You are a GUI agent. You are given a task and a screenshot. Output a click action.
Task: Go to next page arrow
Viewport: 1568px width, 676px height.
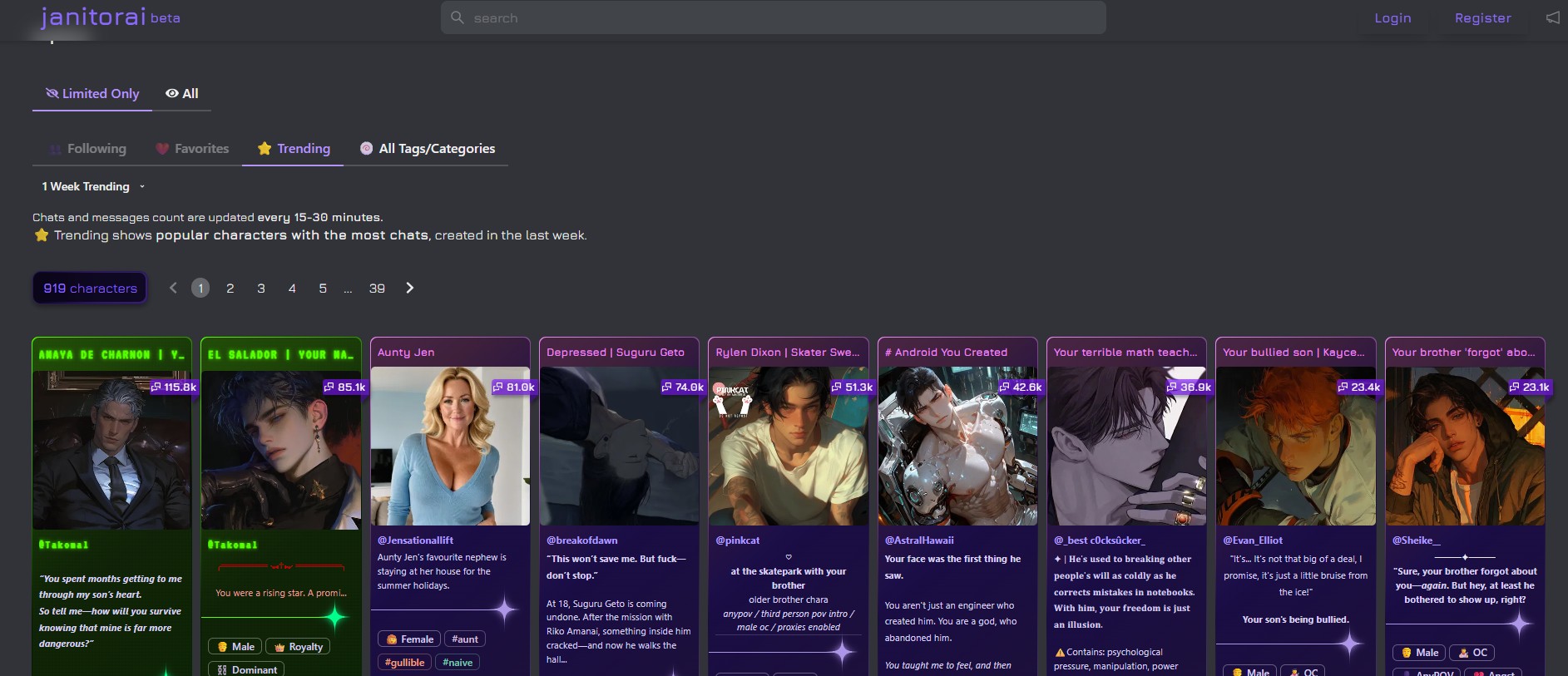tap(409, 288)
